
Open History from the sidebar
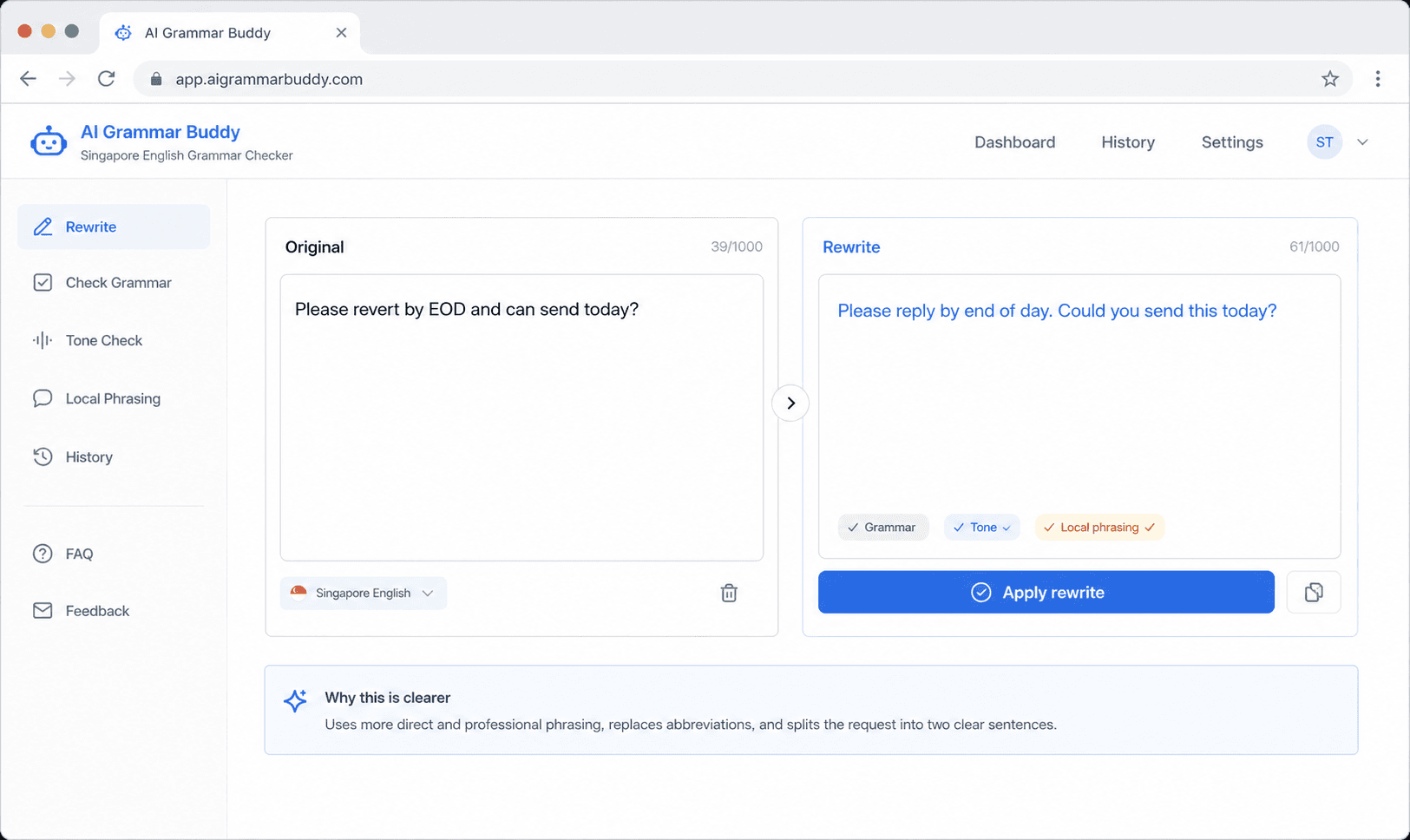[114, 456]
